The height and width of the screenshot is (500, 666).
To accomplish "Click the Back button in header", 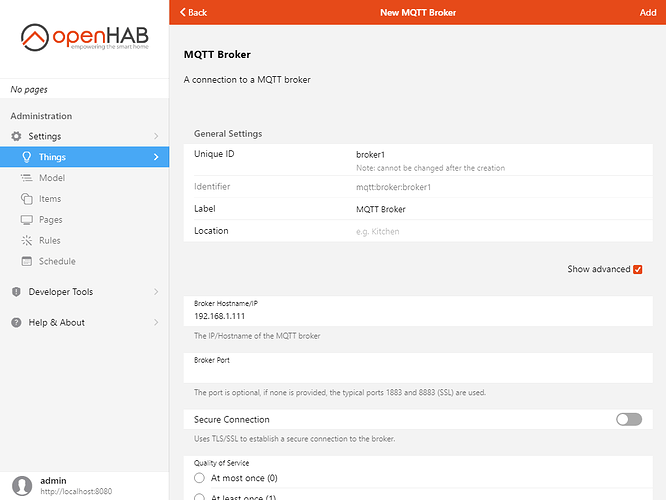I will tap(194, 12).
